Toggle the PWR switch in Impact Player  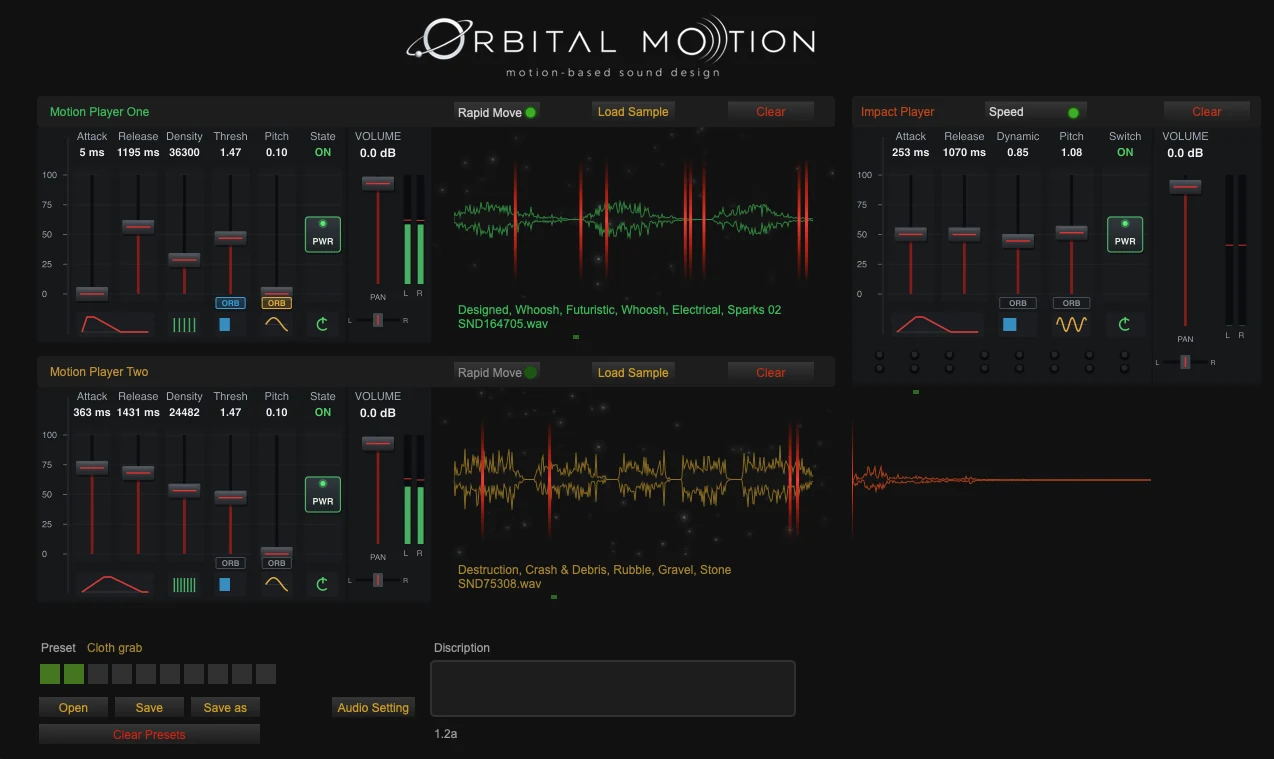point(1125,234)
